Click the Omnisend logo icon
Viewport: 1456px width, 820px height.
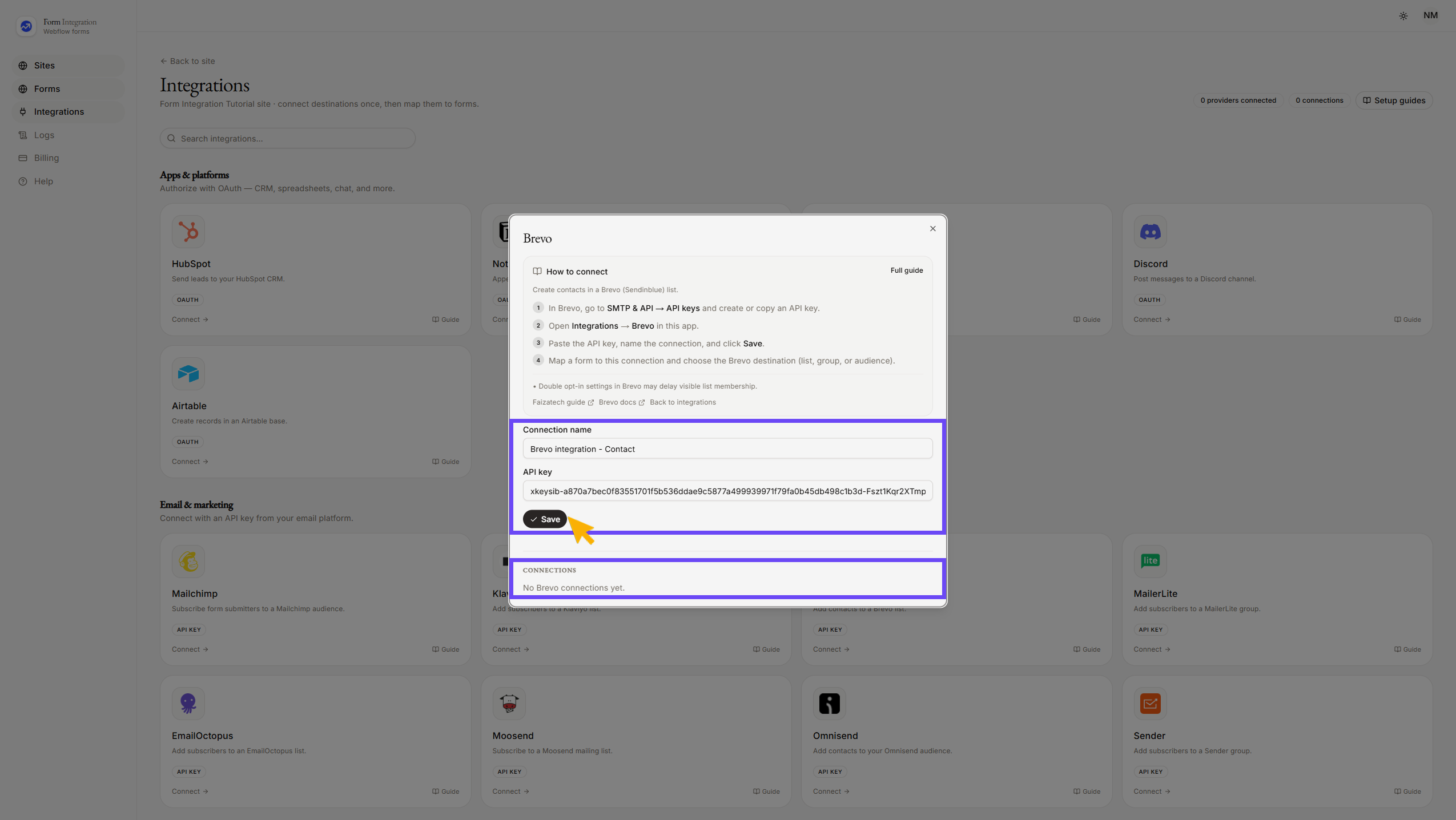click(829, 704)
